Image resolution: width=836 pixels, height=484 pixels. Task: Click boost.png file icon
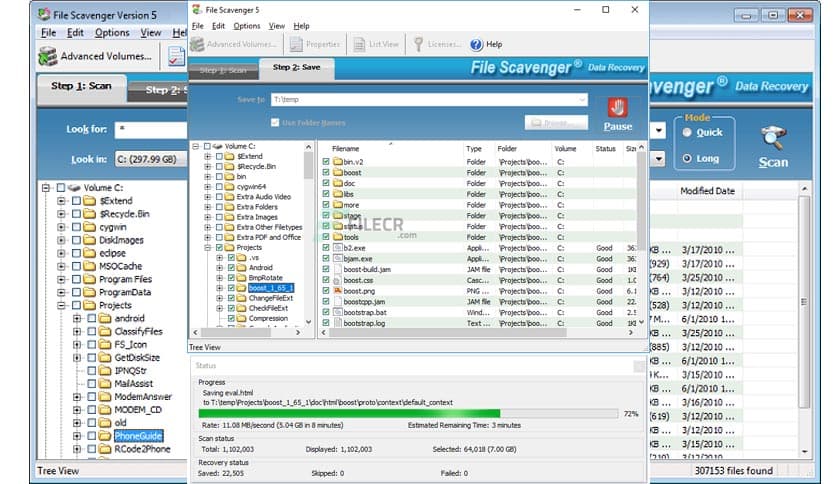337,291
